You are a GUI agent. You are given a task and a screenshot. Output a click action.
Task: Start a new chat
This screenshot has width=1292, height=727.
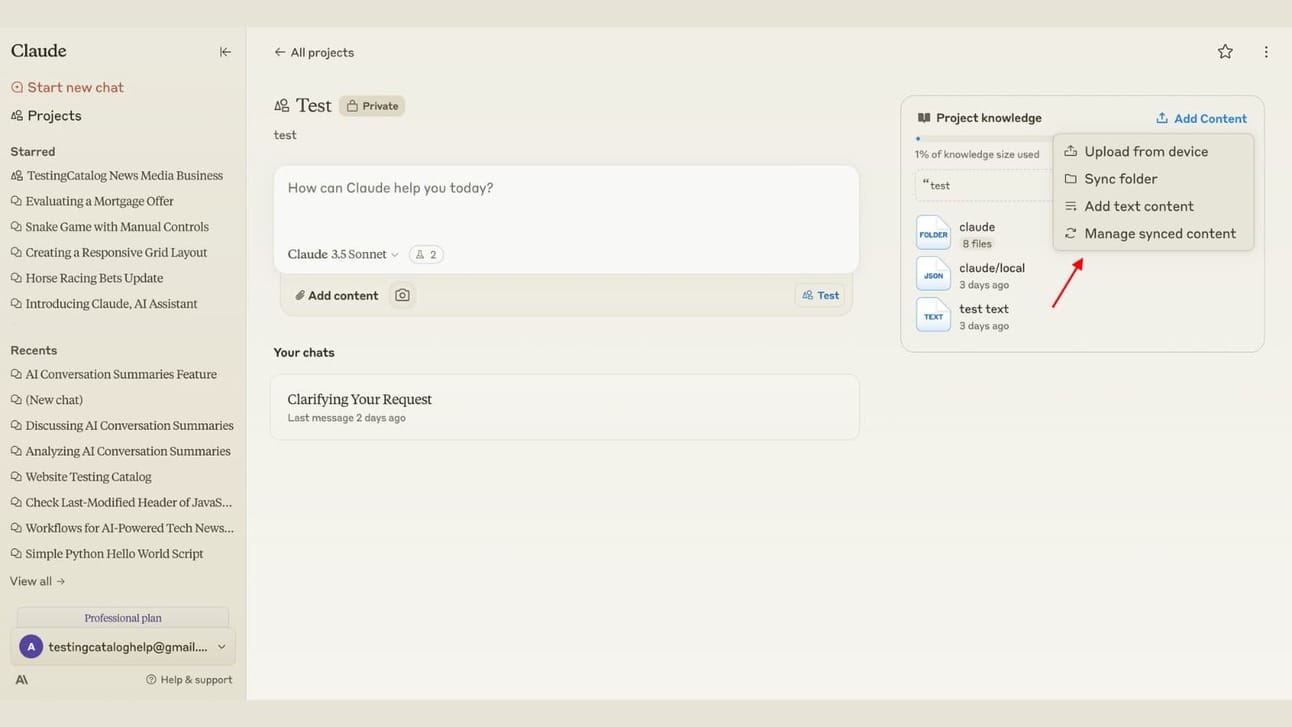coord(67,87)
